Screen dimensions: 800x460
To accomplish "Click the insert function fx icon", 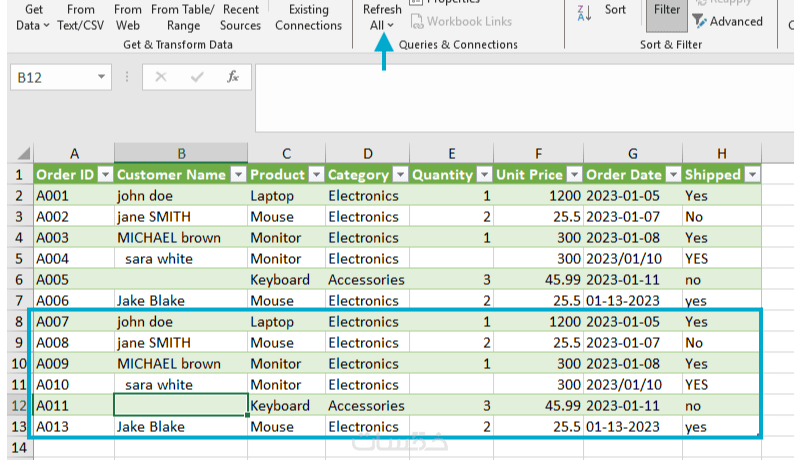I will 232,77.
